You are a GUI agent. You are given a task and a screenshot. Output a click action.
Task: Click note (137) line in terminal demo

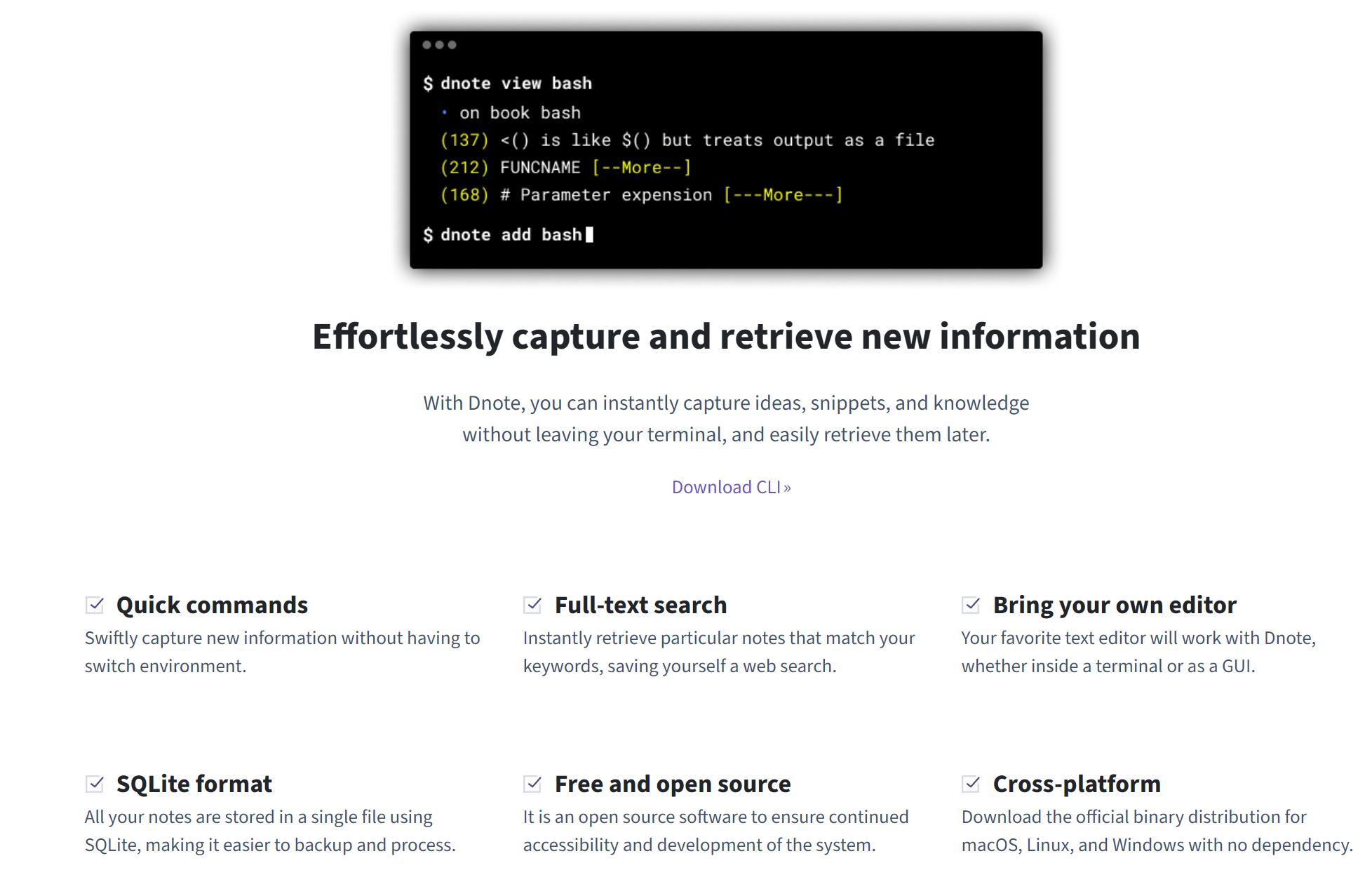687,140
